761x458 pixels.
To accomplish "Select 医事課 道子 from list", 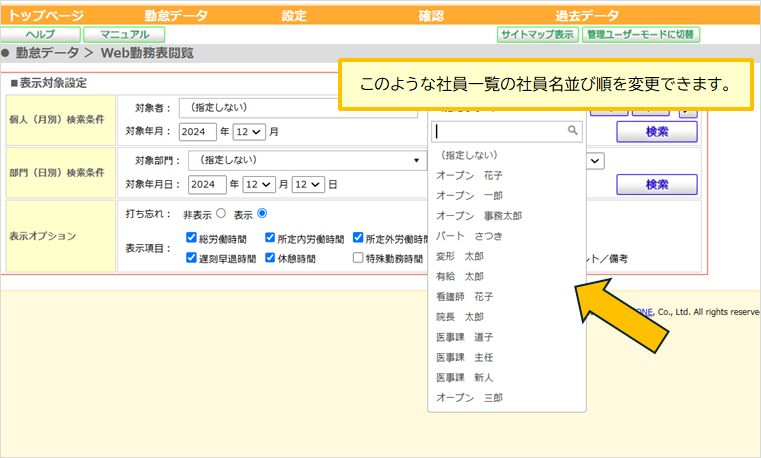I will point(507,337).
